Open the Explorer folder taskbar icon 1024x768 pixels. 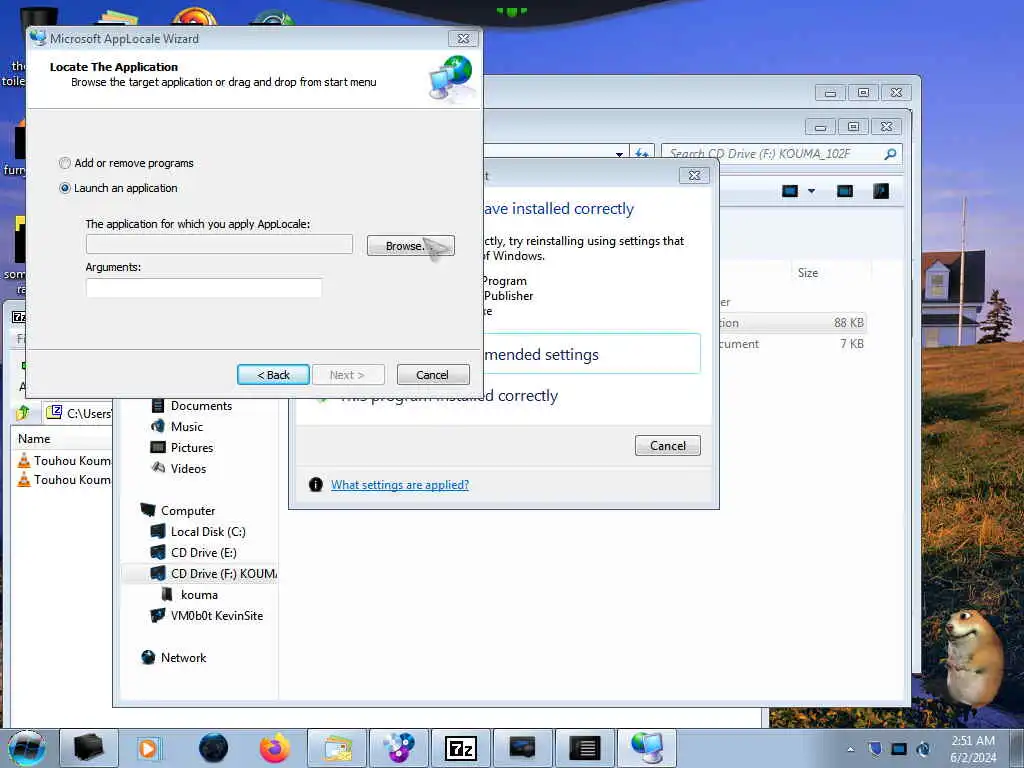[x=337, y=748]
